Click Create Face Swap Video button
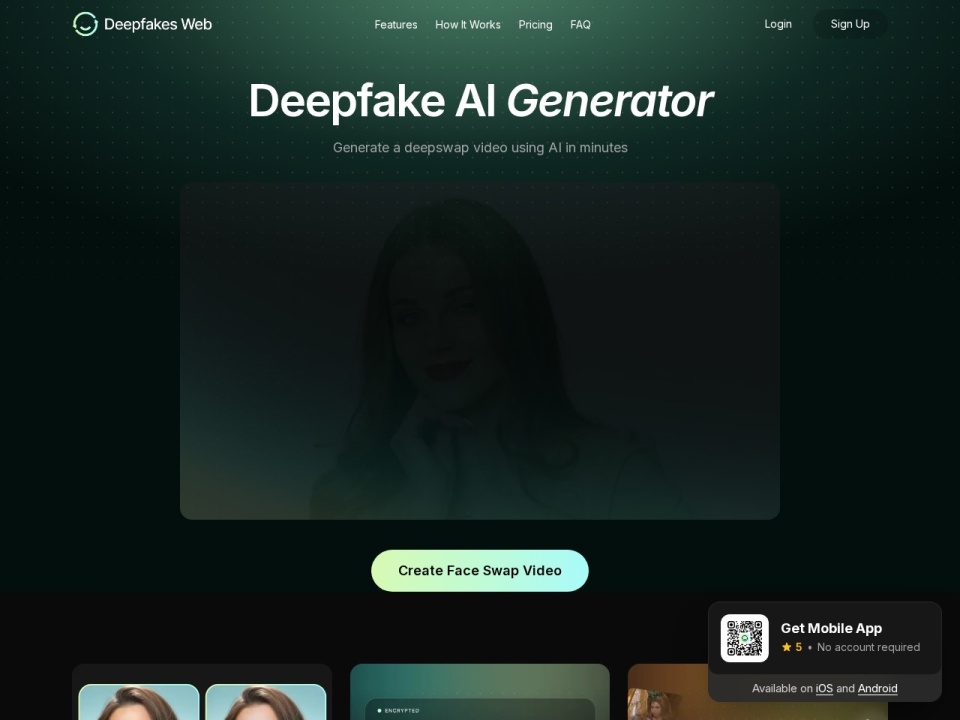Viewport: 960px width, 720px height. click(479, 571)
